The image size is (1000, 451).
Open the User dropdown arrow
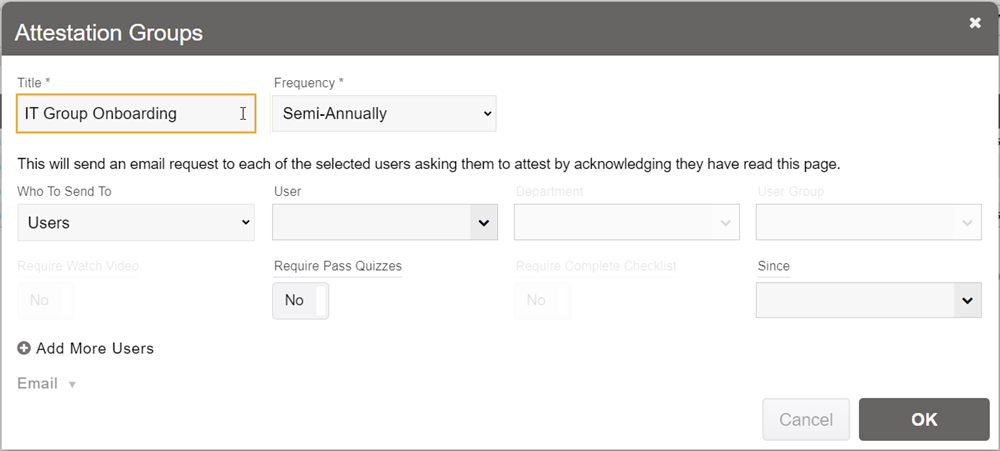point(484,223)
